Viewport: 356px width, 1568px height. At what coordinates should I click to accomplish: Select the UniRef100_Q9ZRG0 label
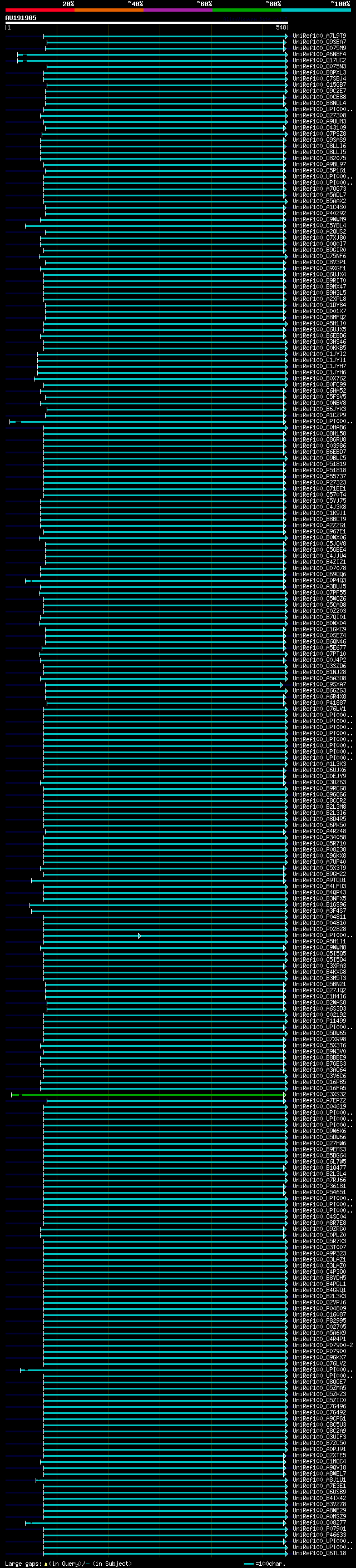pos(319,1230)
